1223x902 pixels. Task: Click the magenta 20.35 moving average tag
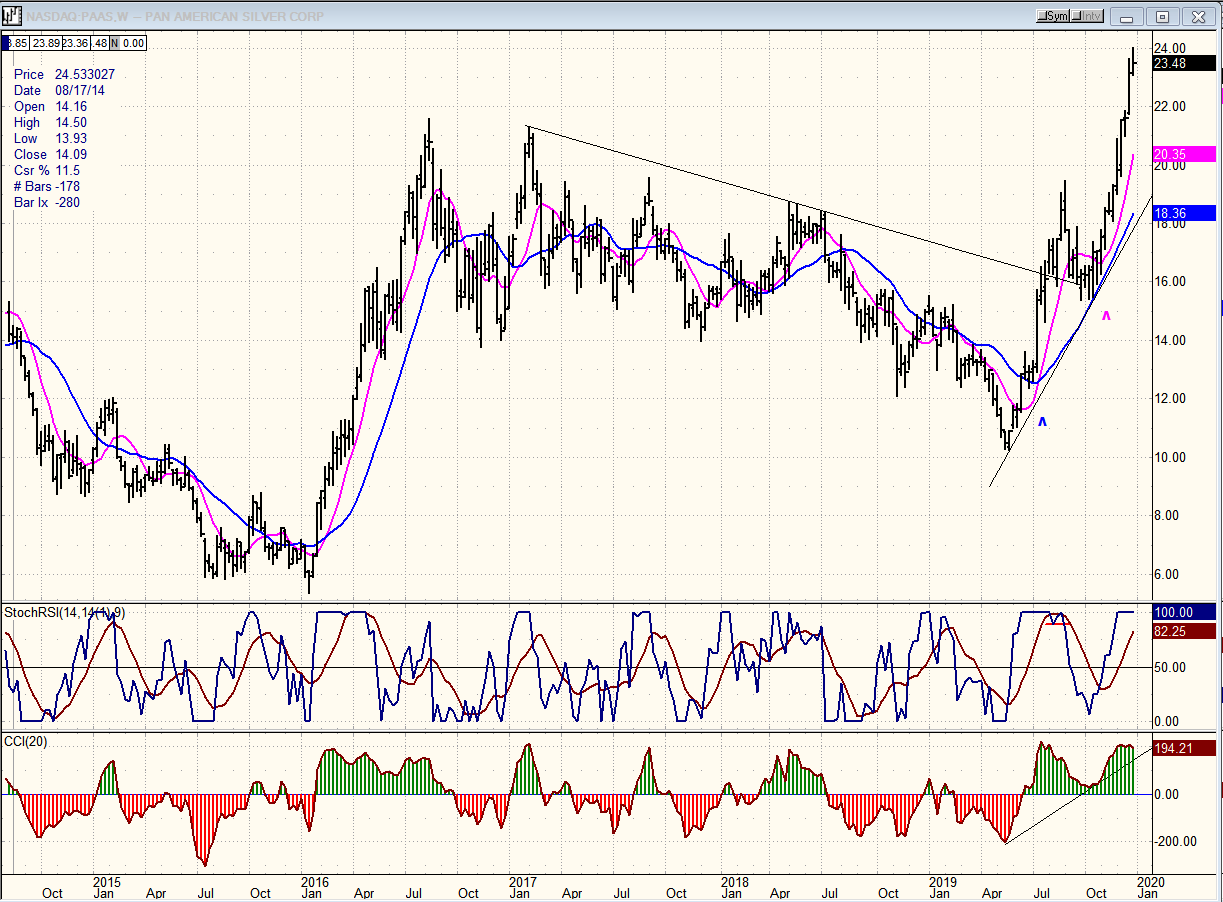[x=1183, y=154]
